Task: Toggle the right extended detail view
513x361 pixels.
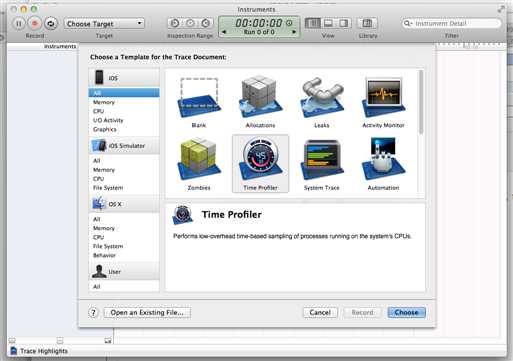Action: coord(344,23)
